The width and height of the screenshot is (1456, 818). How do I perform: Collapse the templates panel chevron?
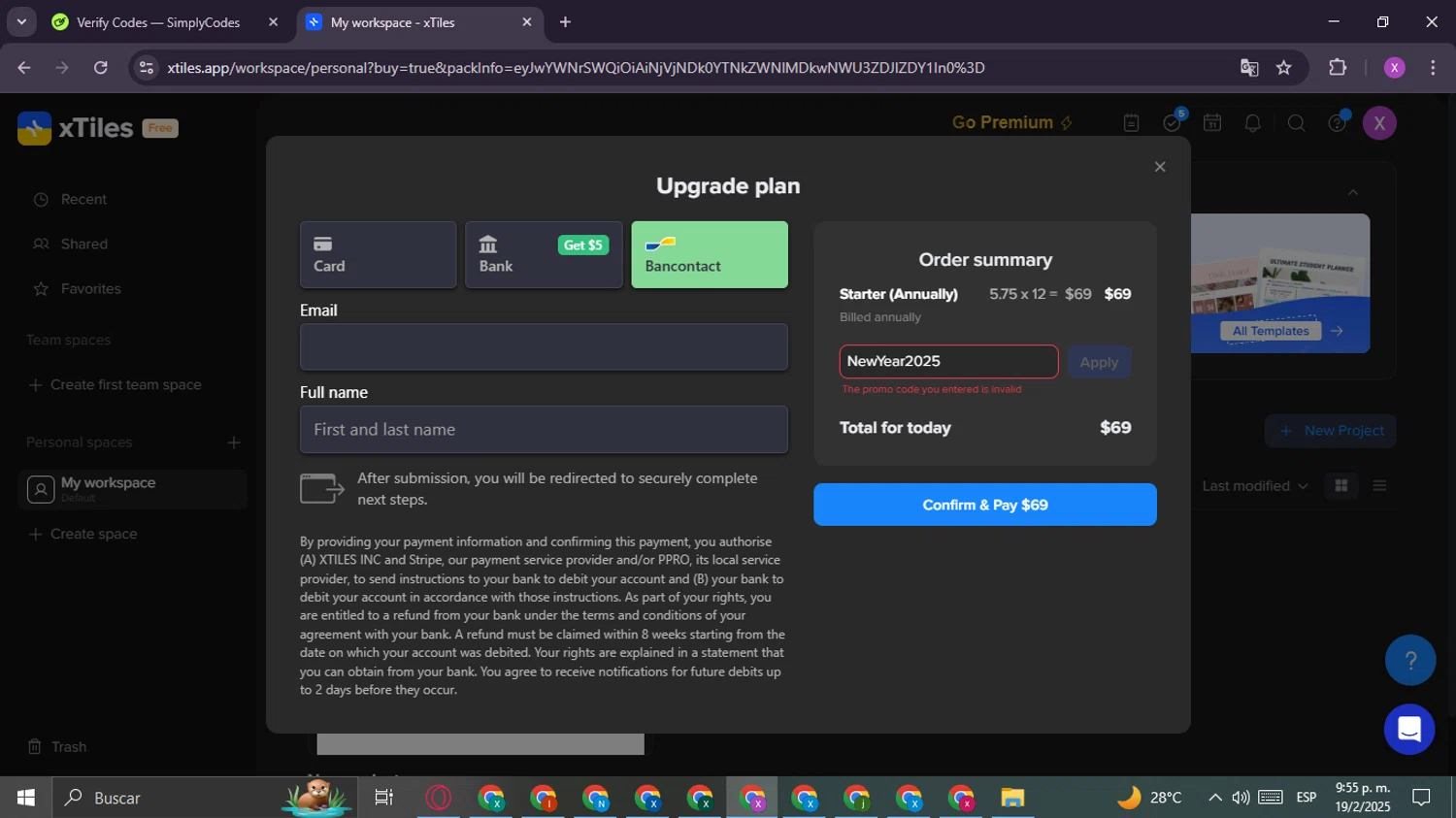pos(1352,192)
